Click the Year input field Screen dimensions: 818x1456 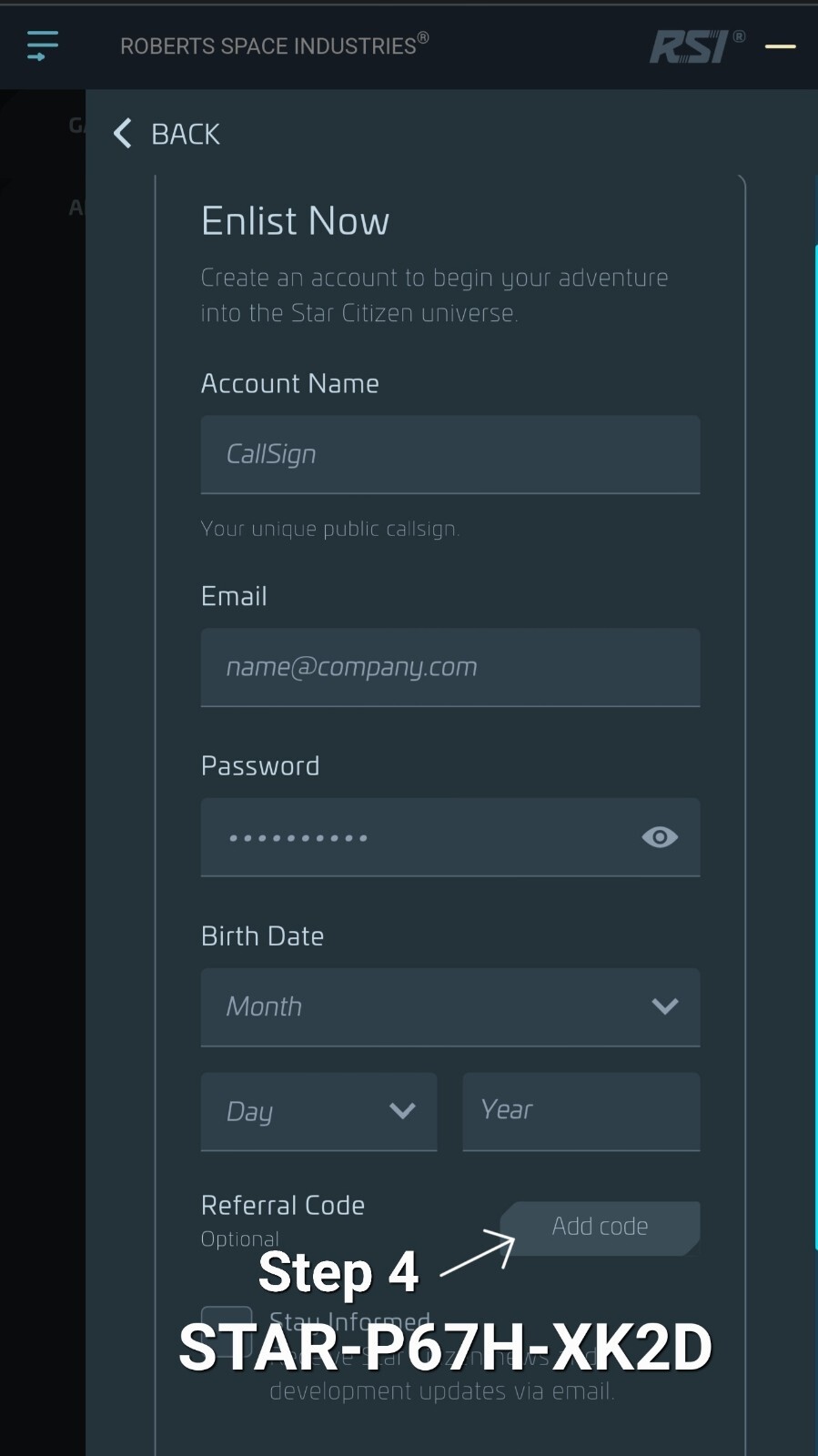point(581,1111)
